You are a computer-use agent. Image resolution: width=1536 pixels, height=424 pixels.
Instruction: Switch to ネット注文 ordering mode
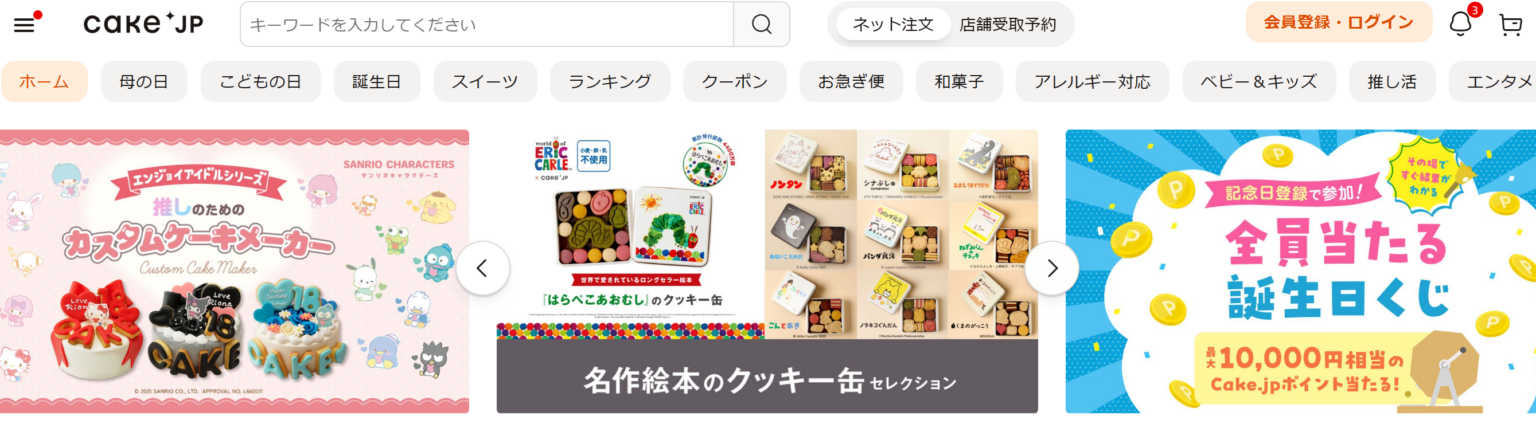pyautogui.click(x=893, y=24)
